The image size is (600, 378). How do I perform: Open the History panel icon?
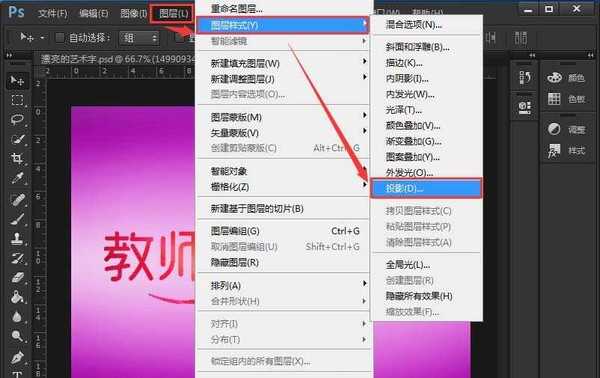pos(525,77)
